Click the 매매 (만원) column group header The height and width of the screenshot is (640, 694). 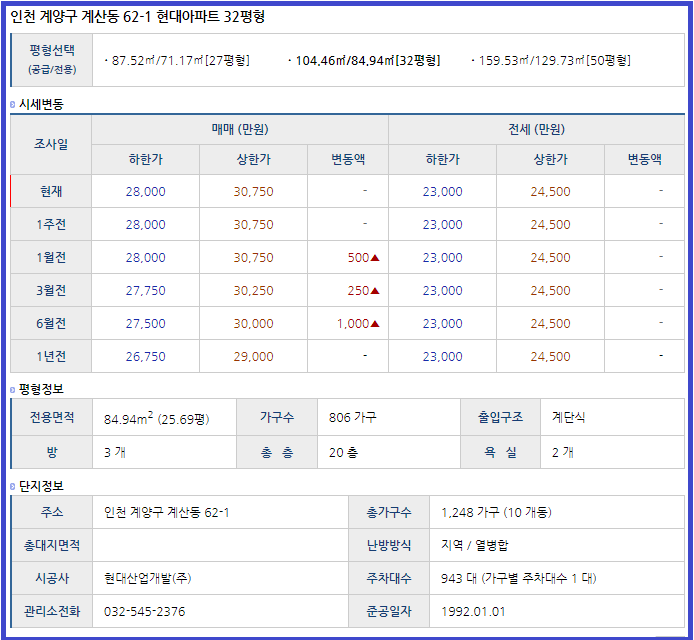point(240,130)
